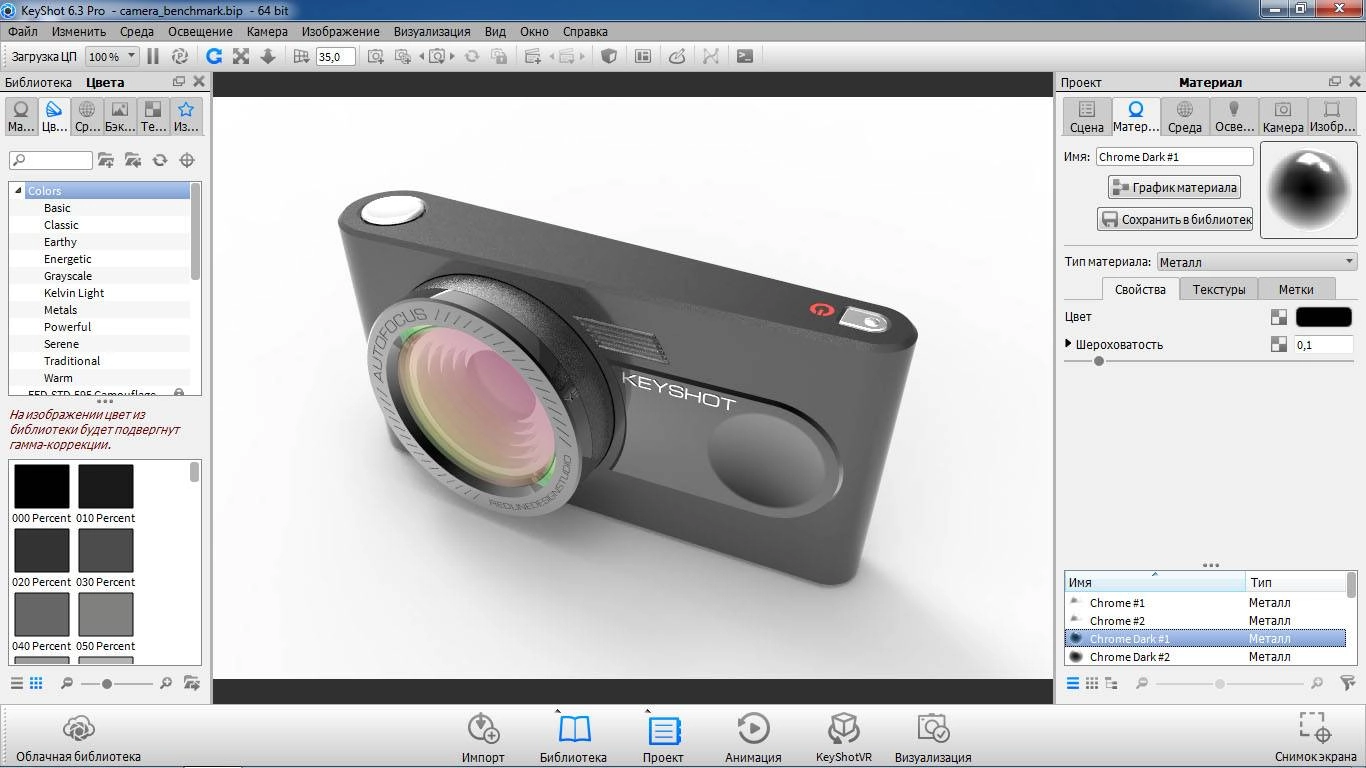Select the 030 Percent gray swatch
1366x768 pixels.
[106, 550]
